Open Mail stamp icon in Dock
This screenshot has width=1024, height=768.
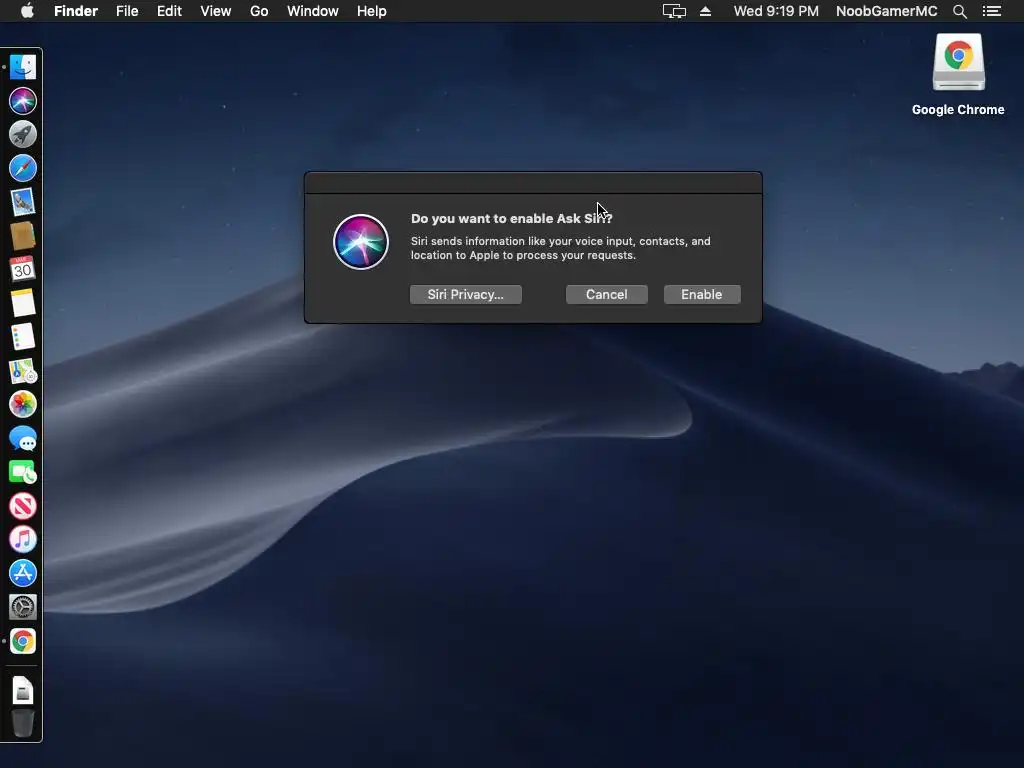[23, 202]
